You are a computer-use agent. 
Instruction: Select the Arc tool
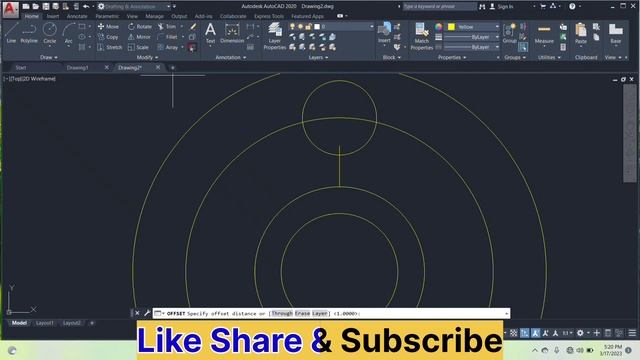click(x=68, y=33)
